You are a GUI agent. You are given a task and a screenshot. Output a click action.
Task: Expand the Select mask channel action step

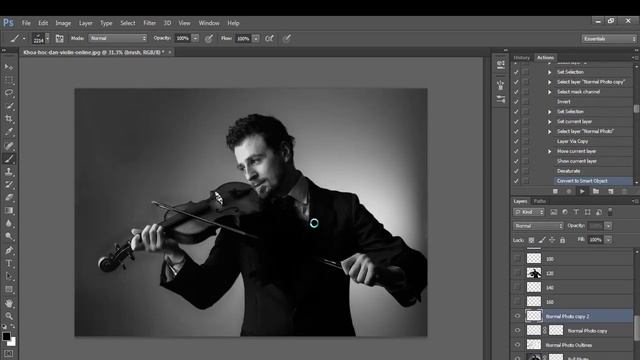pyautogui.click(x=549, y=92)
